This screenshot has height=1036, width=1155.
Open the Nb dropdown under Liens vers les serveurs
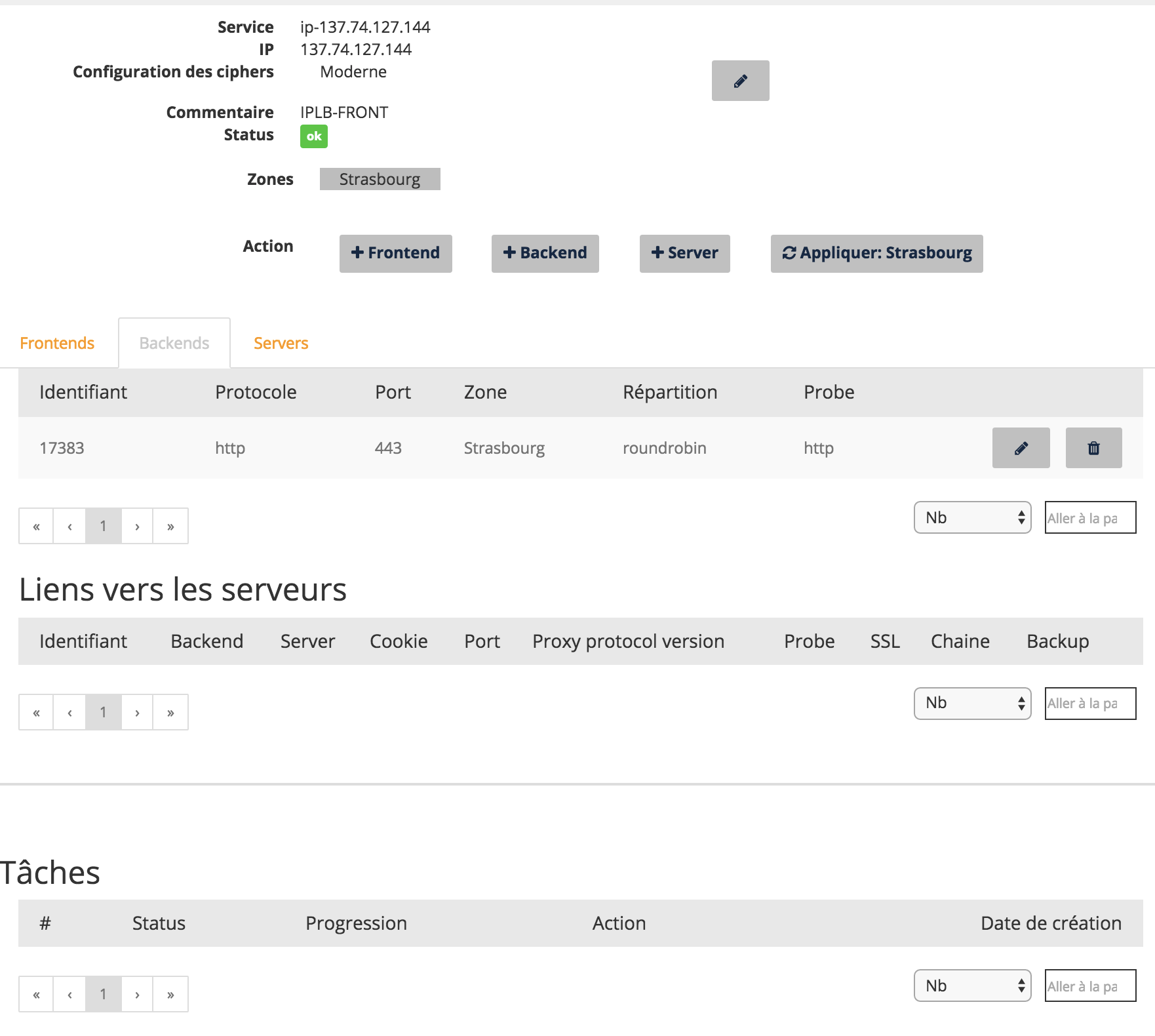pos(972,703)
